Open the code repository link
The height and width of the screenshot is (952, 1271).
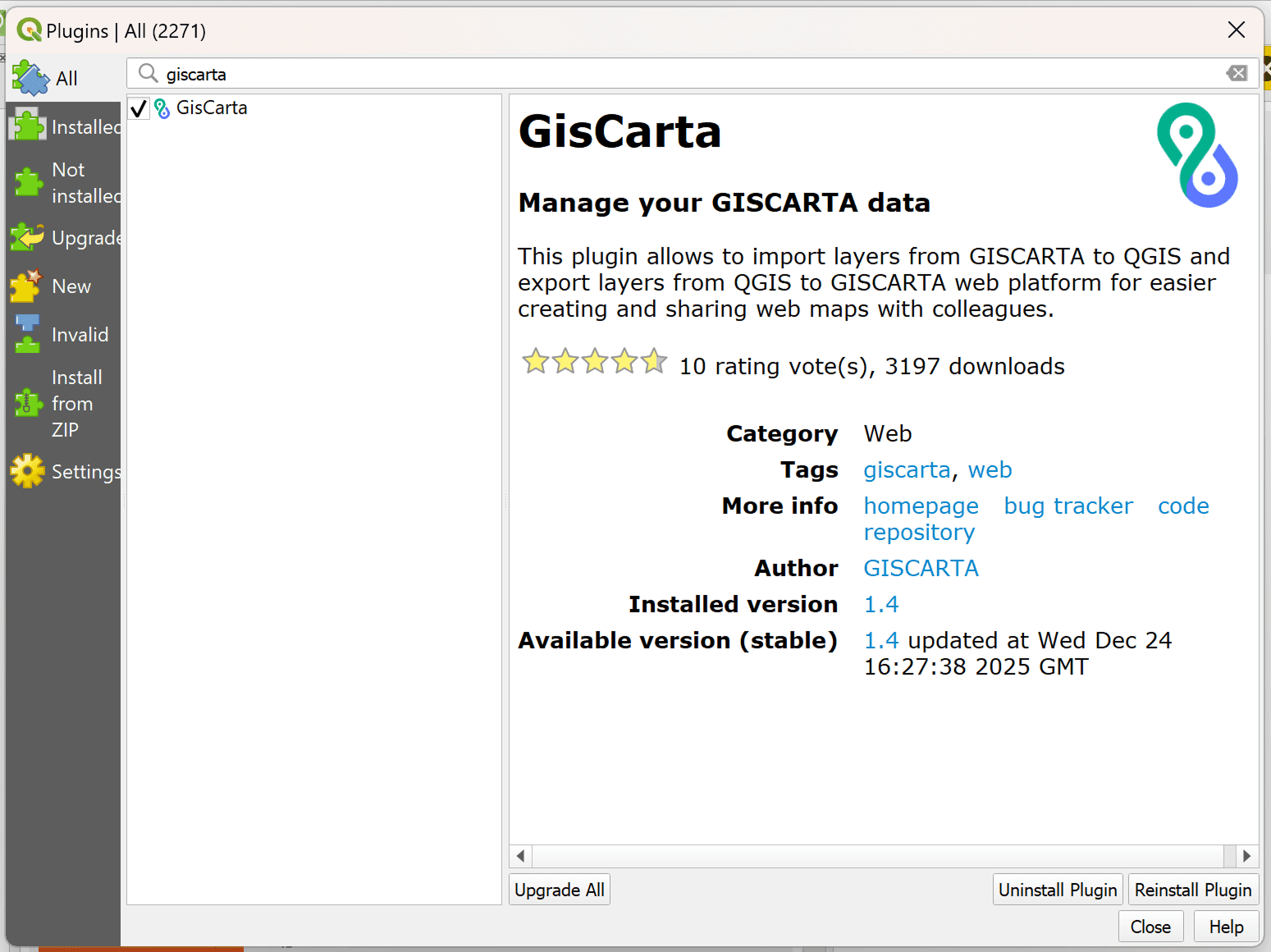1183,506
